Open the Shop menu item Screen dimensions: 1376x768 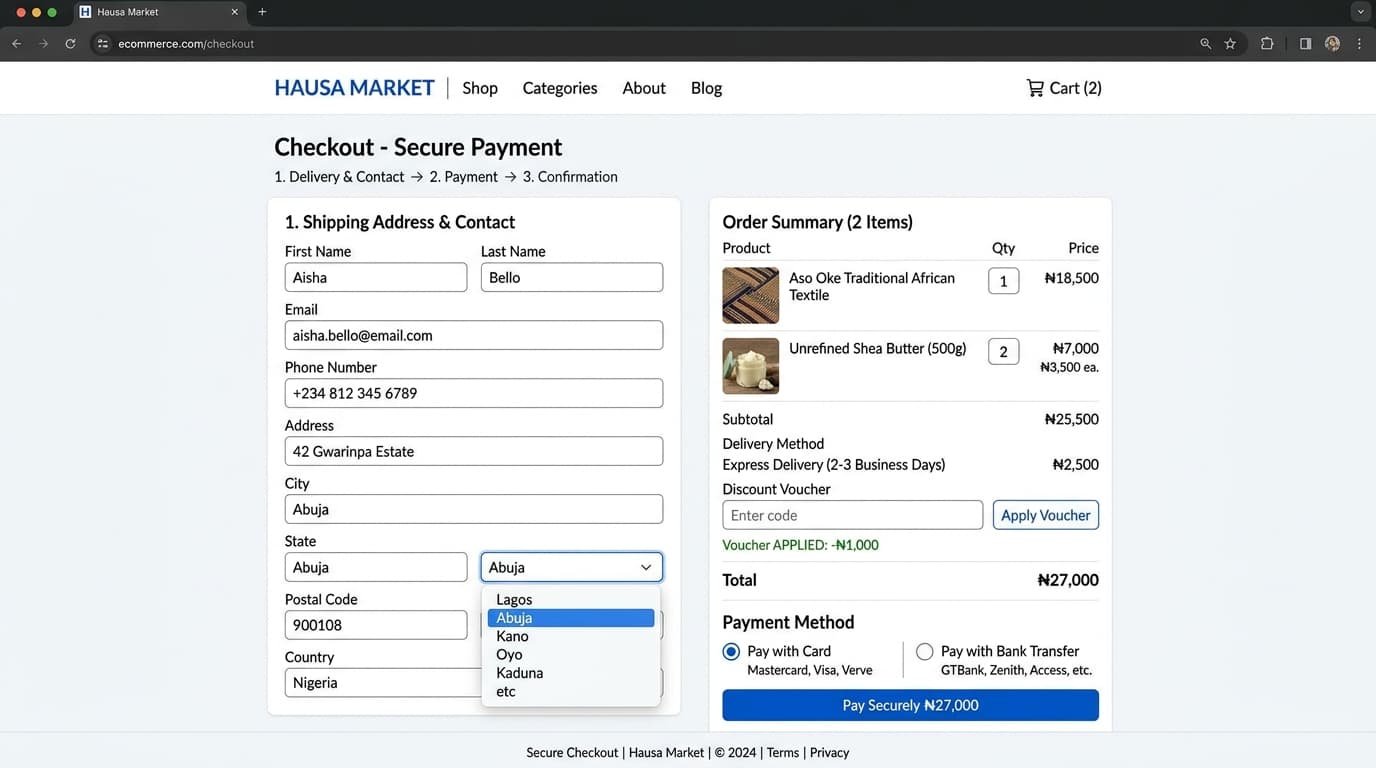click(x=480, y=88)
